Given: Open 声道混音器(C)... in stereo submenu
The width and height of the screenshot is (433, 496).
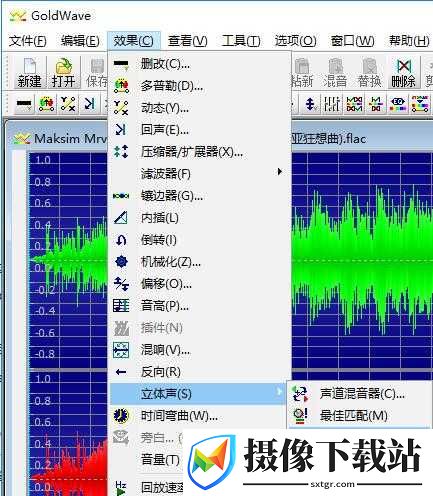Looking at the screenshot, I should [x=360, y=394].
